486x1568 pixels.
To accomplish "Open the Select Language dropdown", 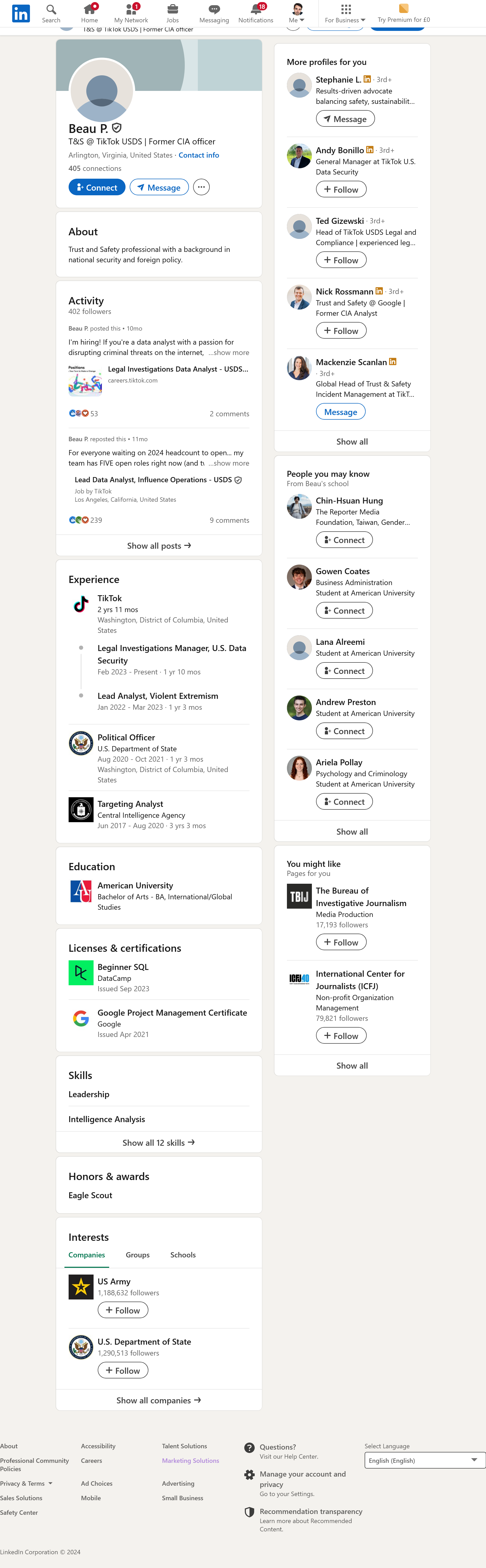I will (x=424, y=1460).
